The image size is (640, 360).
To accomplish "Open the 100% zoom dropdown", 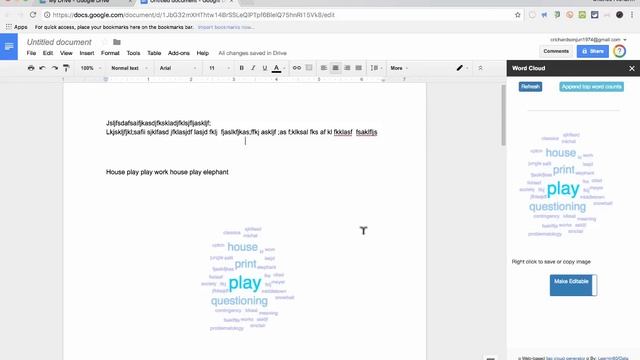I will (x=91, y=68).
